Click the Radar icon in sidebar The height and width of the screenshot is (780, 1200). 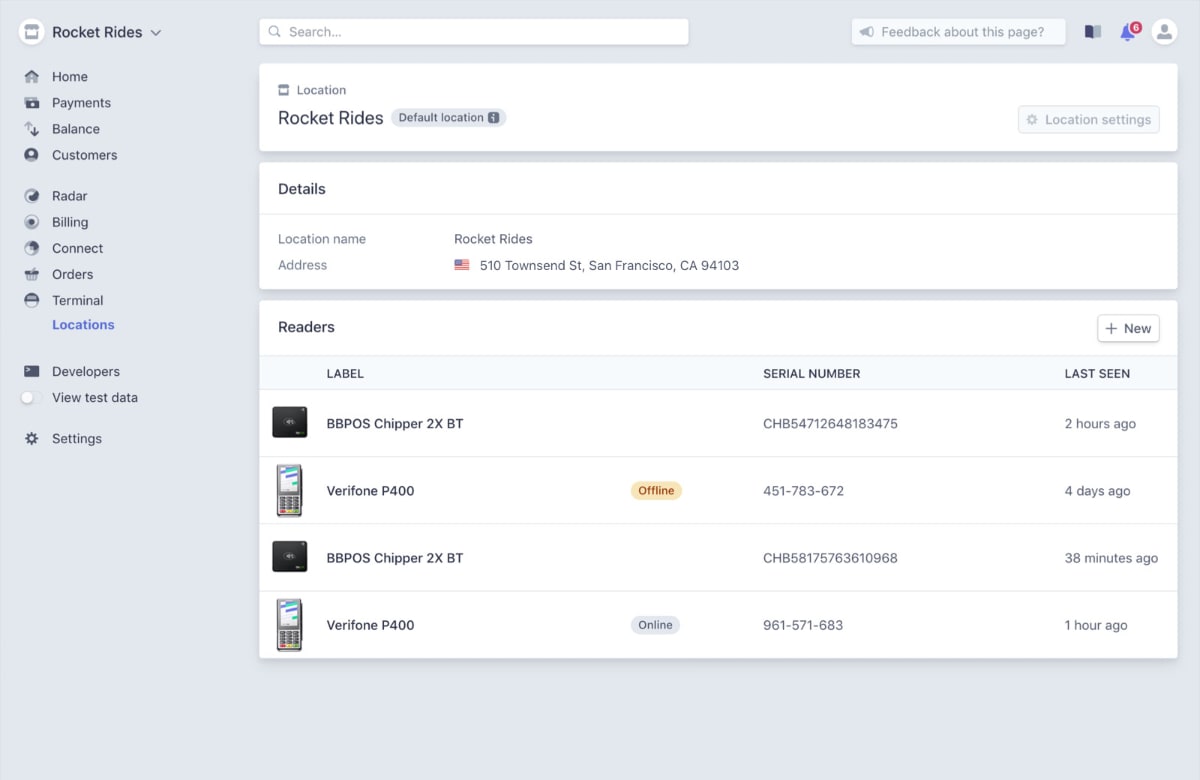coord(32,196)
